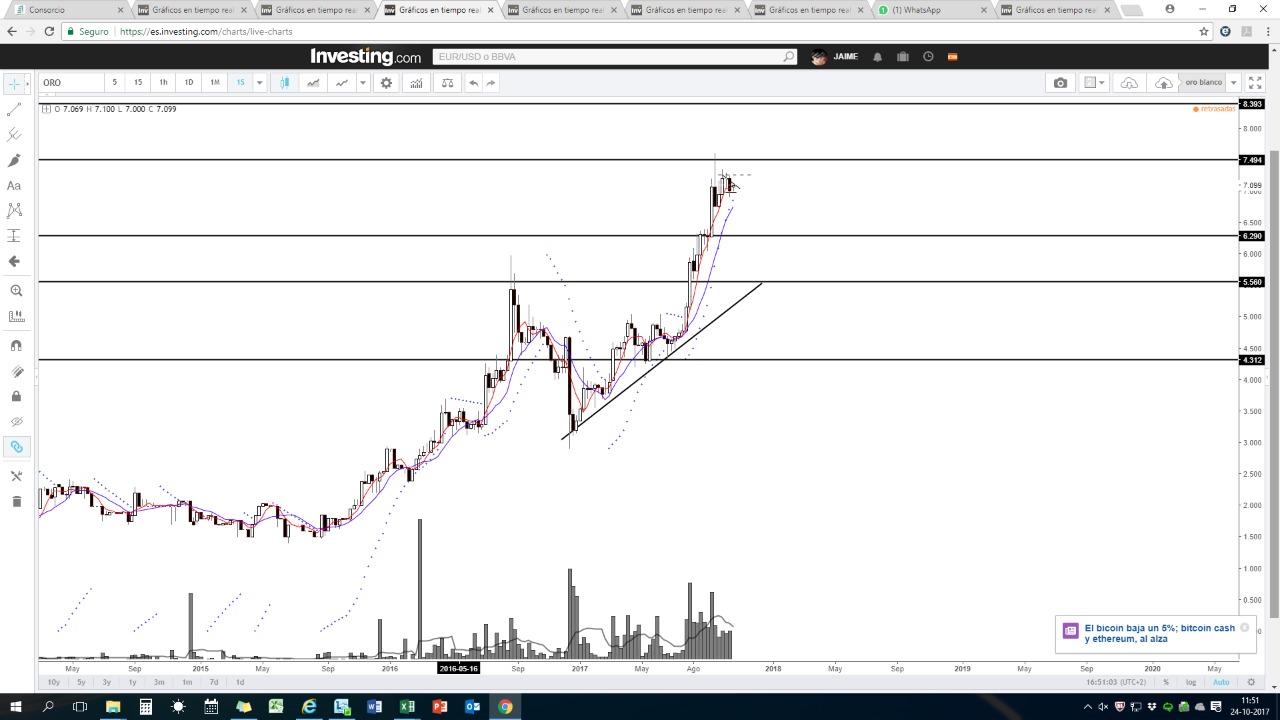The width and height of the screenshot is (1280, 720).
Task: Select area chart style
Action: tap(313, 83)
